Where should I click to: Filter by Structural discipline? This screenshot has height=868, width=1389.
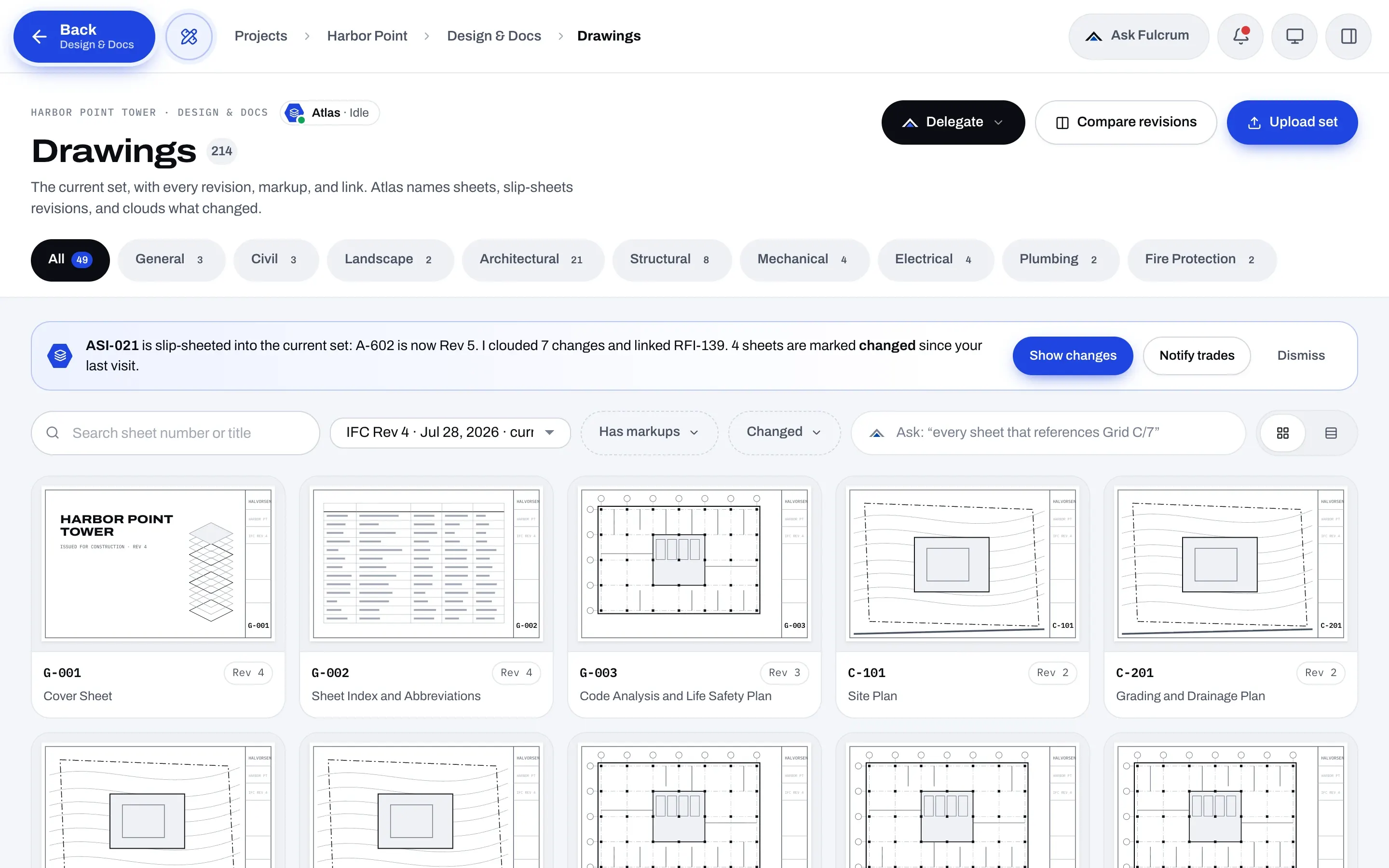671,259
